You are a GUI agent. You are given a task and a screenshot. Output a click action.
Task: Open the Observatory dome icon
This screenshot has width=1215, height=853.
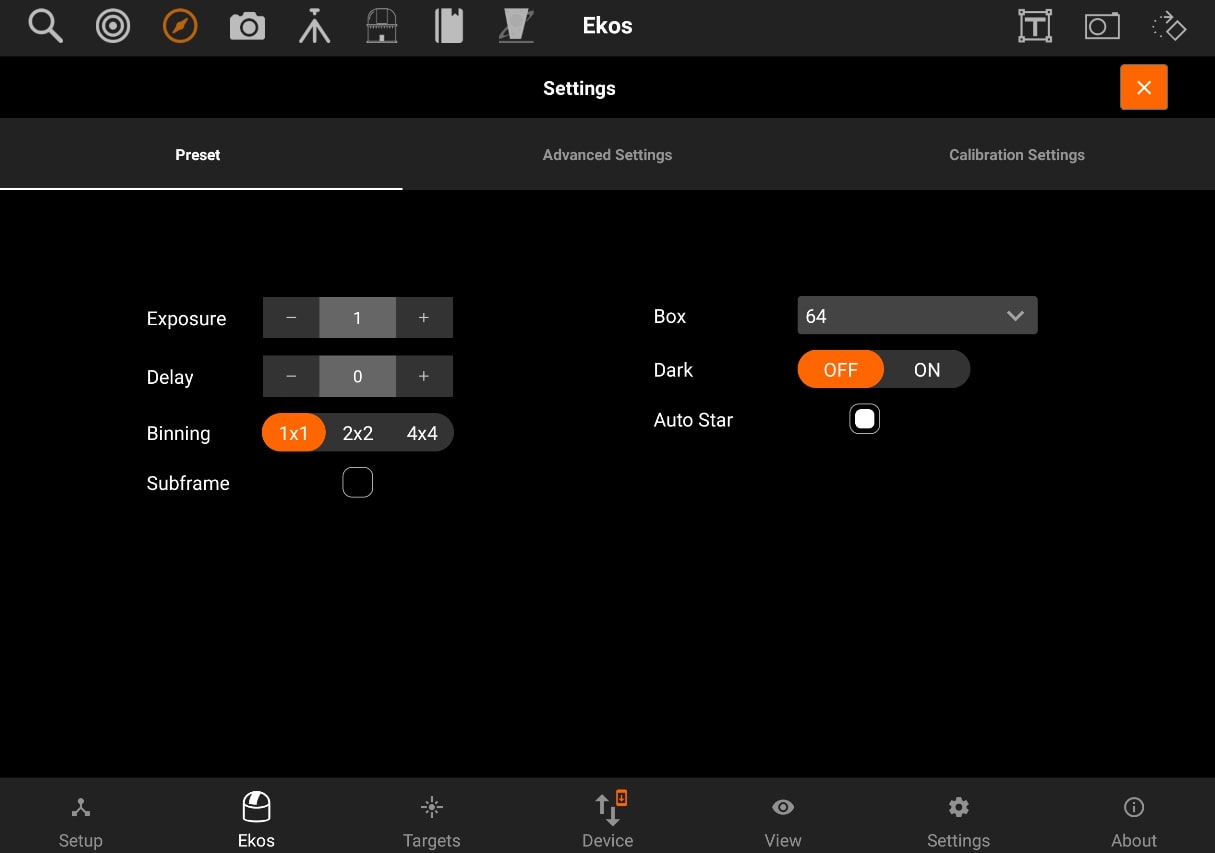382,26
